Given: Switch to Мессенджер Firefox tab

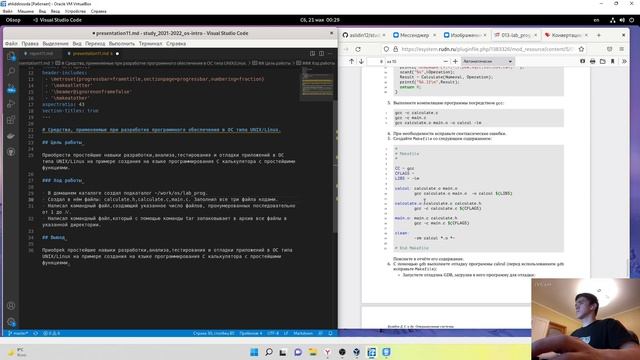Looking at the screenshot, I should [414, 35].
